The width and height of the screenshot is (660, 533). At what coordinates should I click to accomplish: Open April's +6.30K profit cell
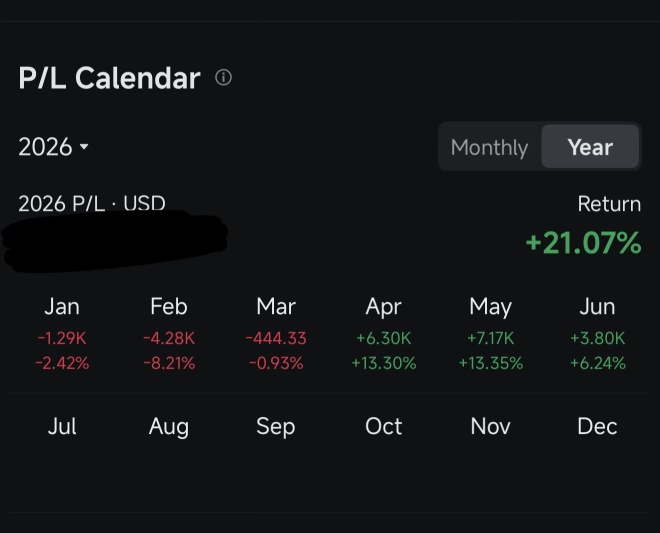pos(383,338)
